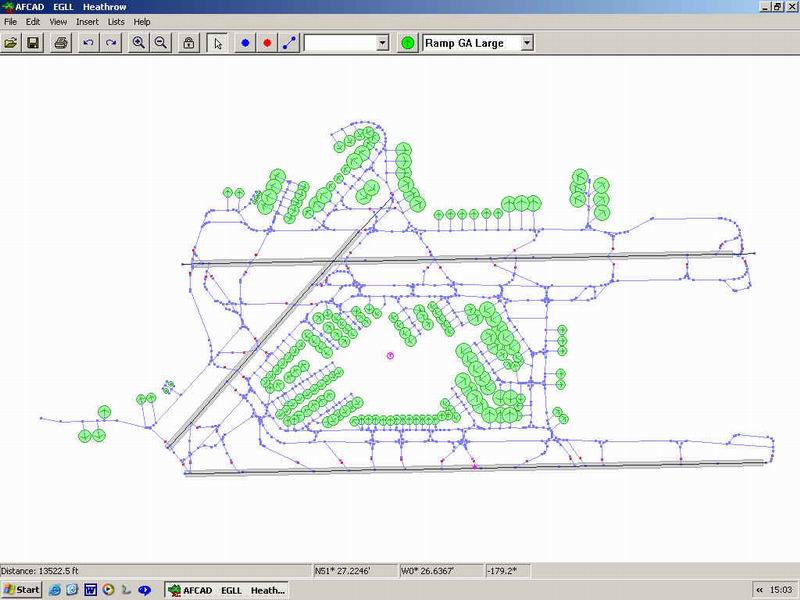The height and width of the screenshot is (600, 800).
Task: Toggle the lock padlock button
Action: tap(188, 43)
